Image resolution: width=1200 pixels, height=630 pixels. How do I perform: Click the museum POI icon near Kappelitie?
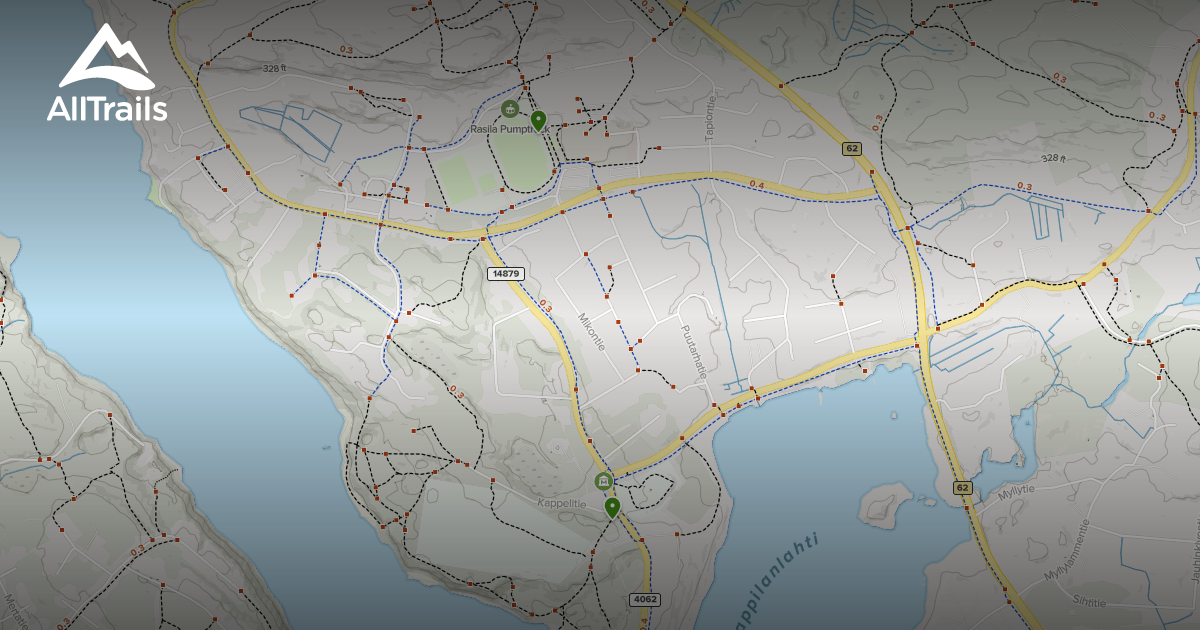pos(603,480)
